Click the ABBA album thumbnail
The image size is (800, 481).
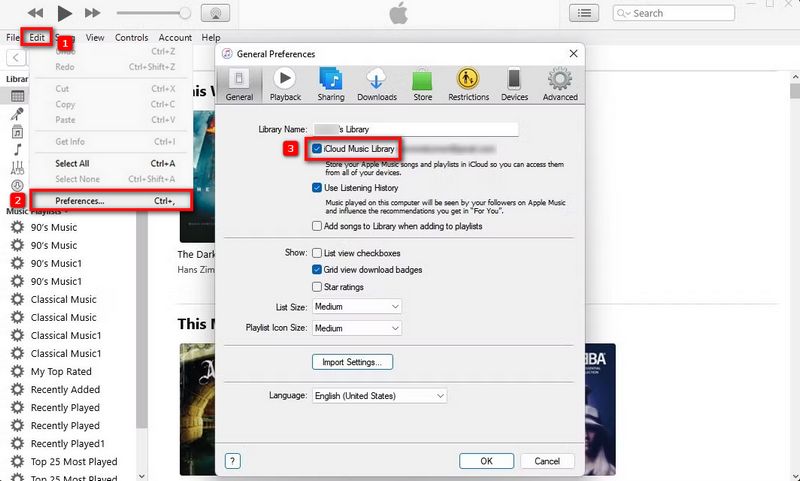(601, 409)
